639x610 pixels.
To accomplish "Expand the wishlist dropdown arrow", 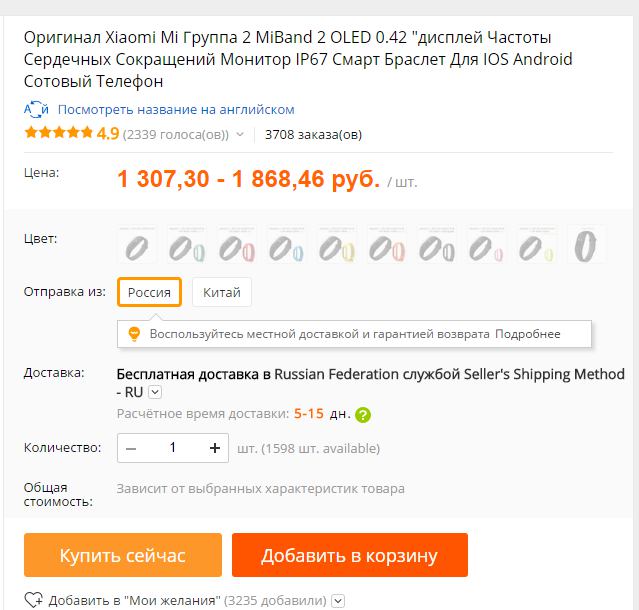I will click(338, 601).
